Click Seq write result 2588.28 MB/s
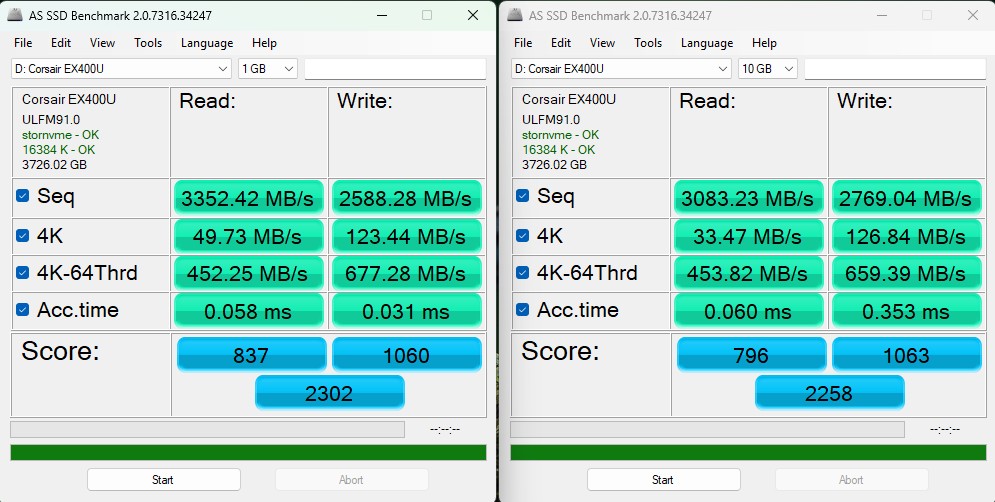This screenshot has height=502, width=995. click(x=407, y=198)
